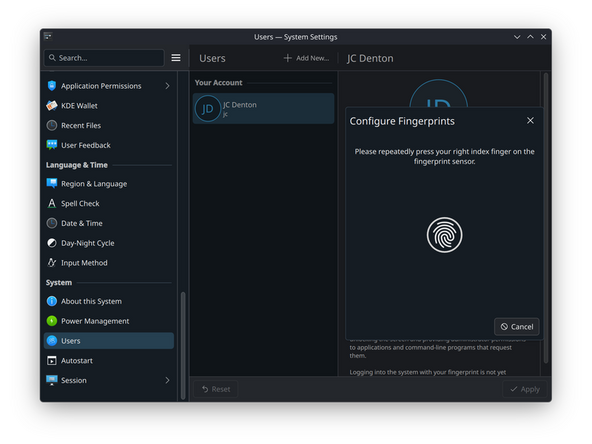Image resolution: width=592 pixels, height=444 pixels.
Task: Click the Spell Check letter icon
Action: point(52,204)
